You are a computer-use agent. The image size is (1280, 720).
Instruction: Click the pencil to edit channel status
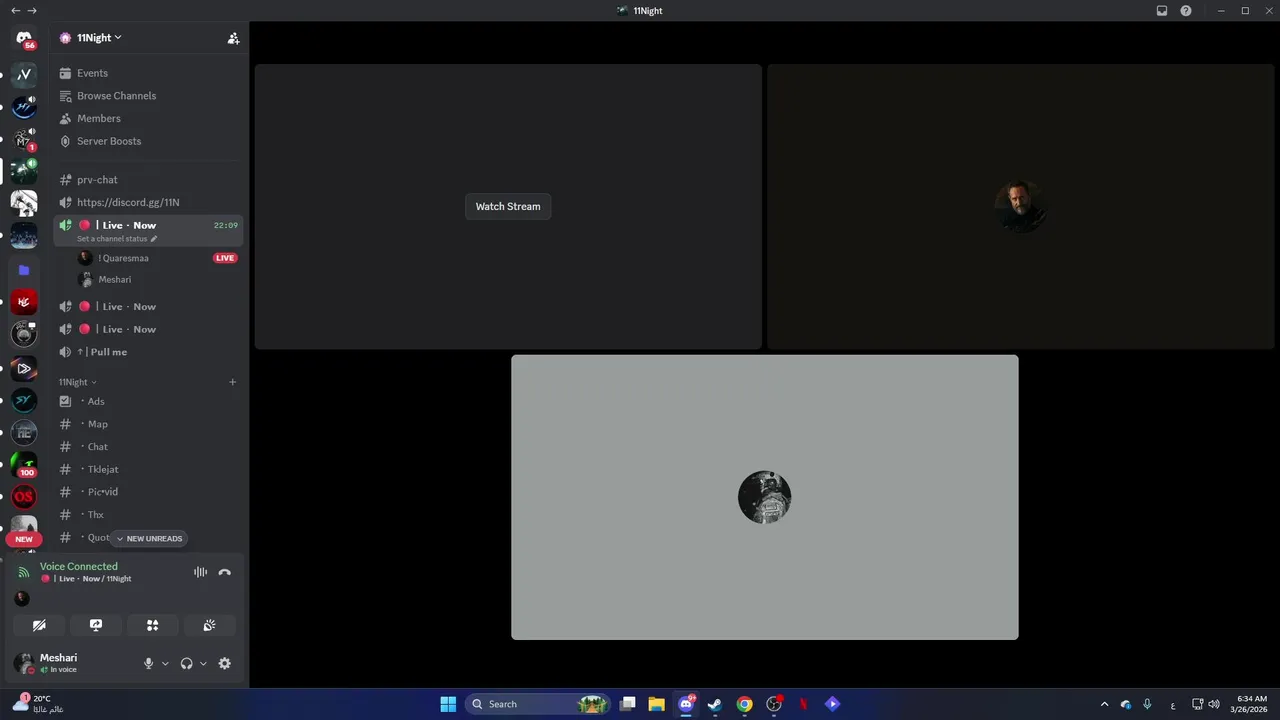click(x=154, y=239)
